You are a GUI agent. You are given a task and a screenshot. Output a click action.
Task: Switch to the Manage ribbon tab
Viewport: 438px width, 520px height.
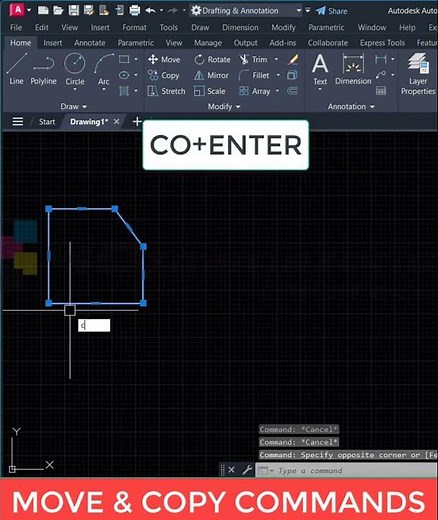tap(208, 43)
